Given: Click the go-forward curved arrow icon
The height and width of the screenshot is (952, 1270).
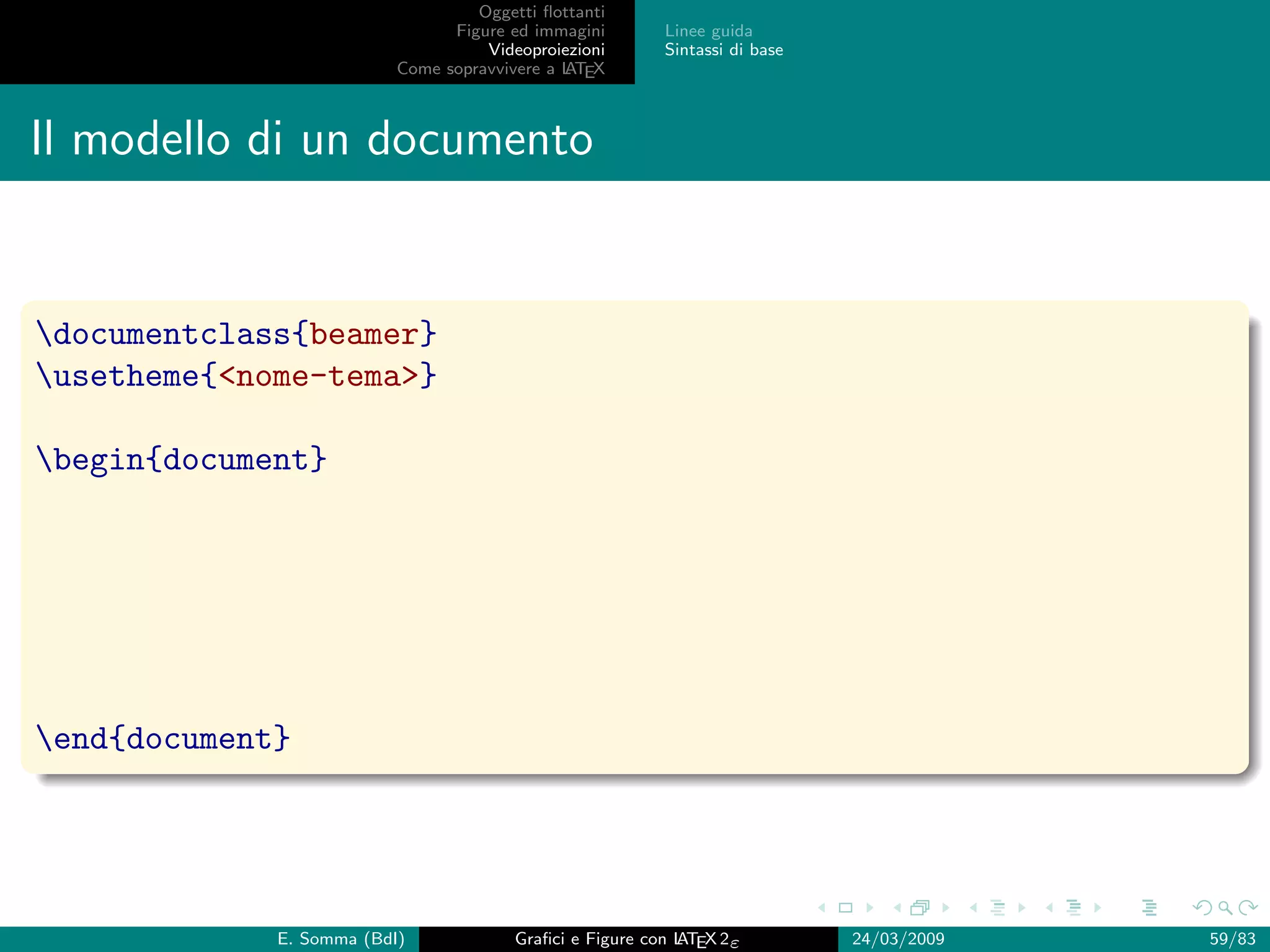Looking at the screenshot, I should tap(1248, 908).
